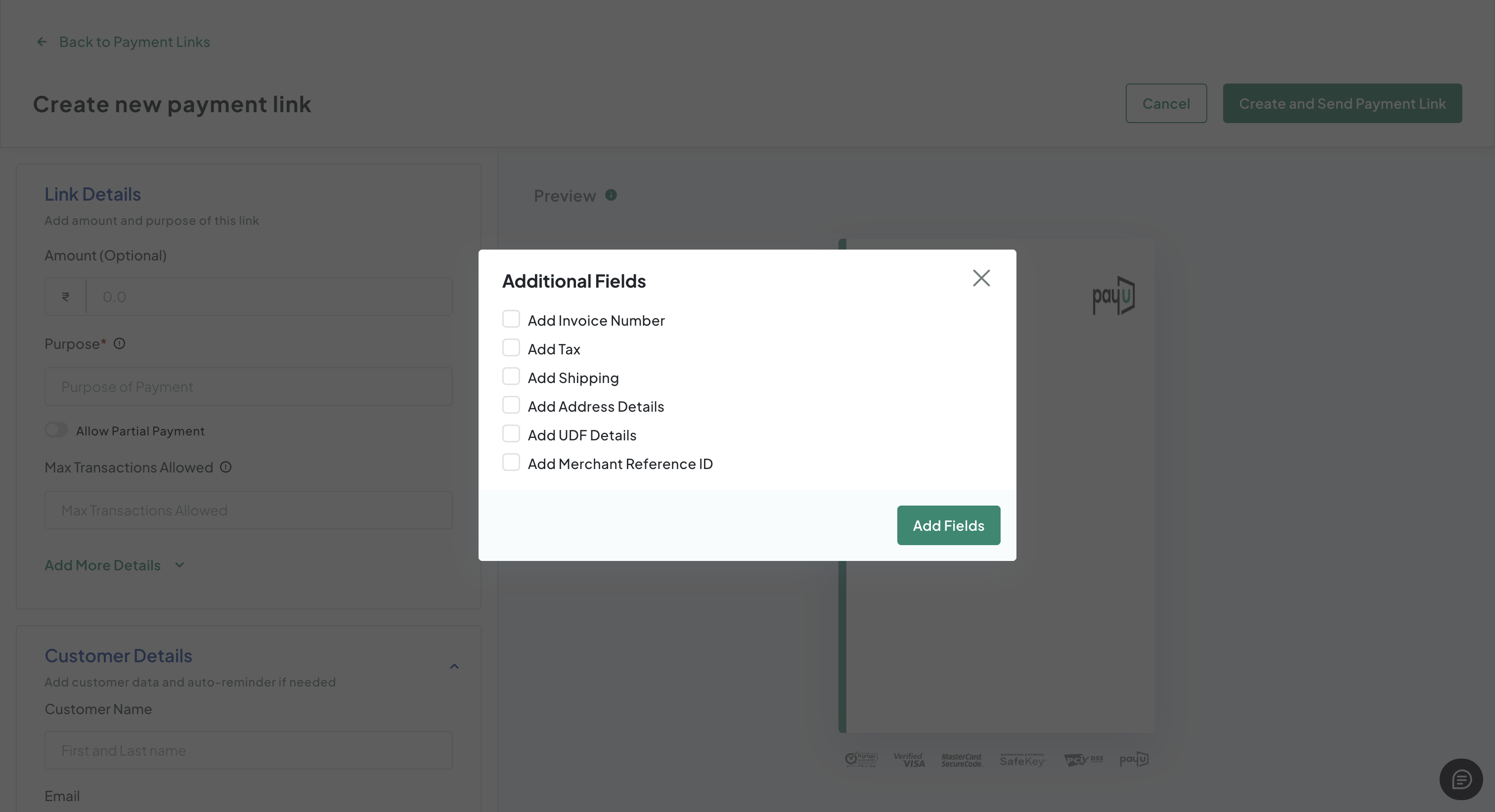1495x812 pixels.
Task: Click the Purpose info icon
Action: tap(120, 344)
